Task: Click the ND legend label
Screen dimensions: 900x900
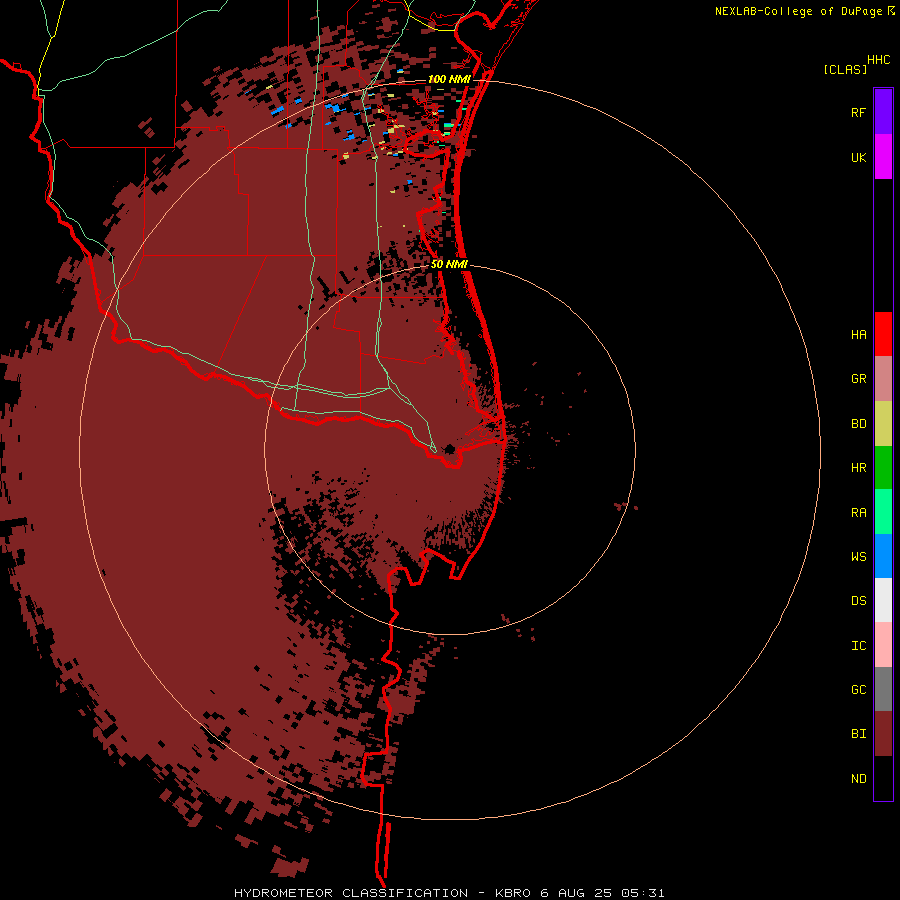Action: pyautogui.click(x=859, y=778)
